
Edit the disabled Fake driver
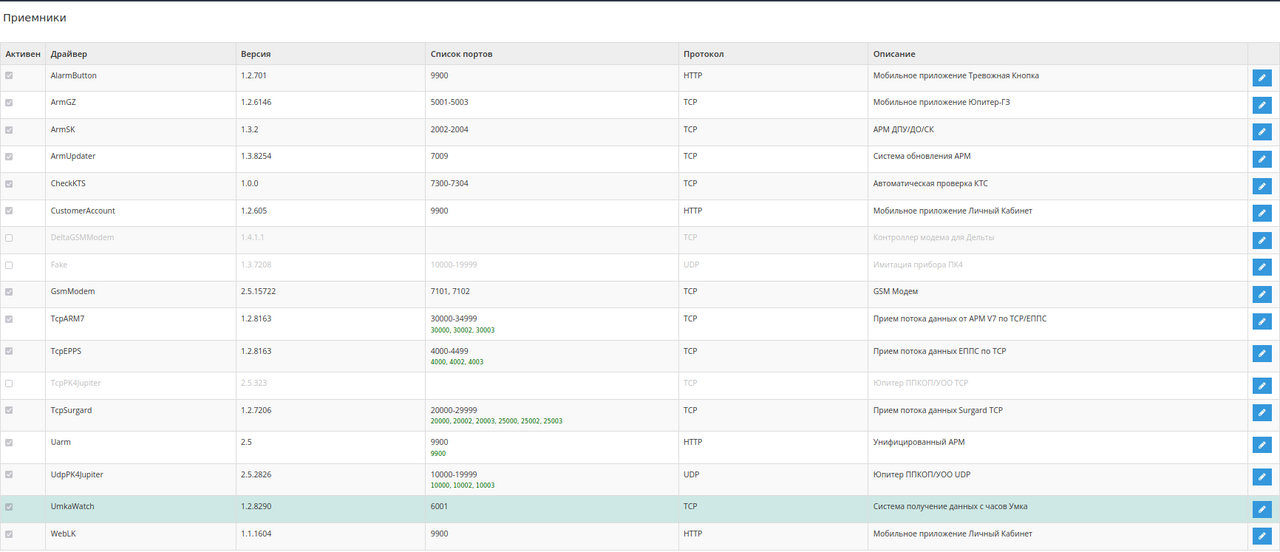pyautogui.click(x=1261, y=267)
